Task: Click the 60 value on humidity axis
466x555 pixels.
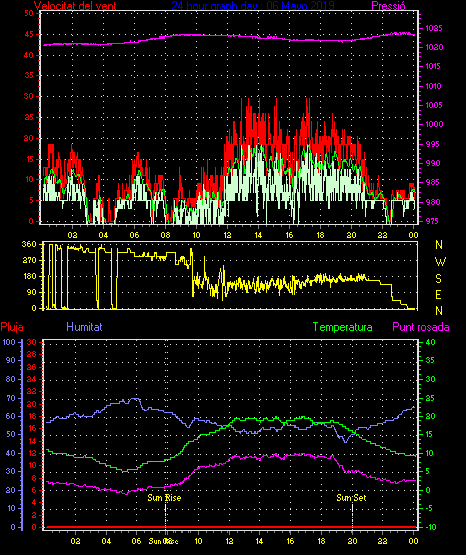Action: (11, 416)
